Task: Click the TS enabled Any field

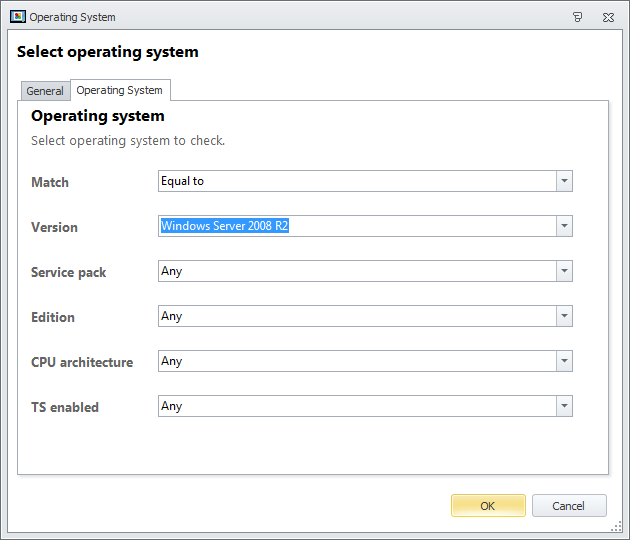Action: 357,406
